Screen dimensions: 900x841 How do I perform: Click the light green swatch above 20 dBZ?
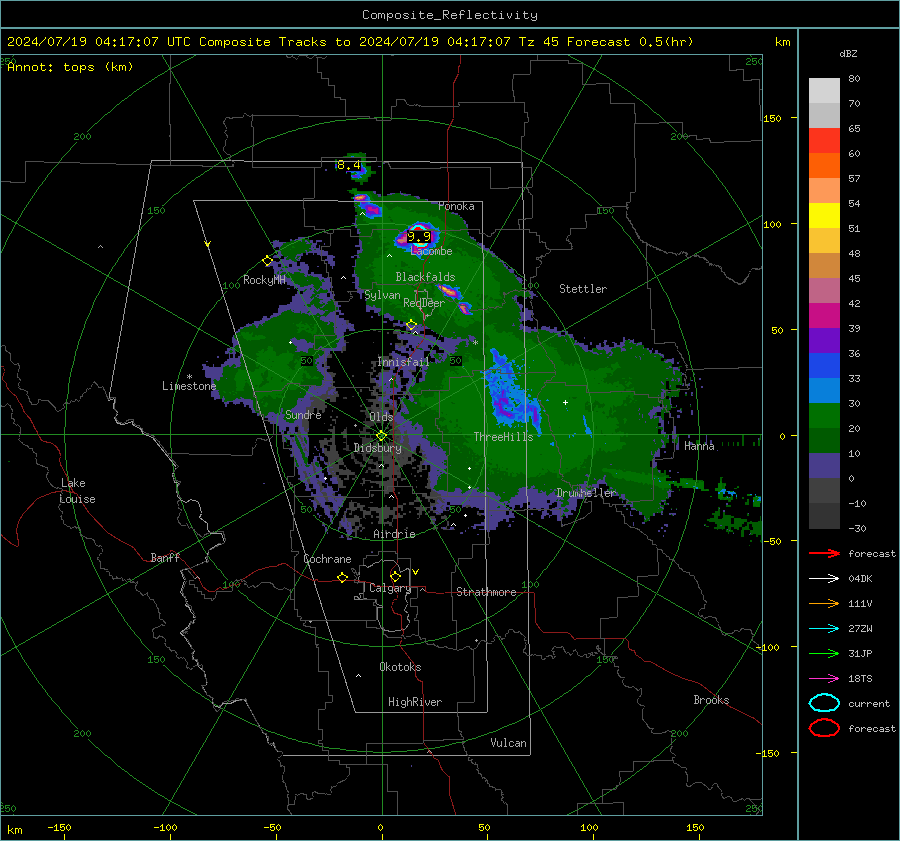(824, 415)
